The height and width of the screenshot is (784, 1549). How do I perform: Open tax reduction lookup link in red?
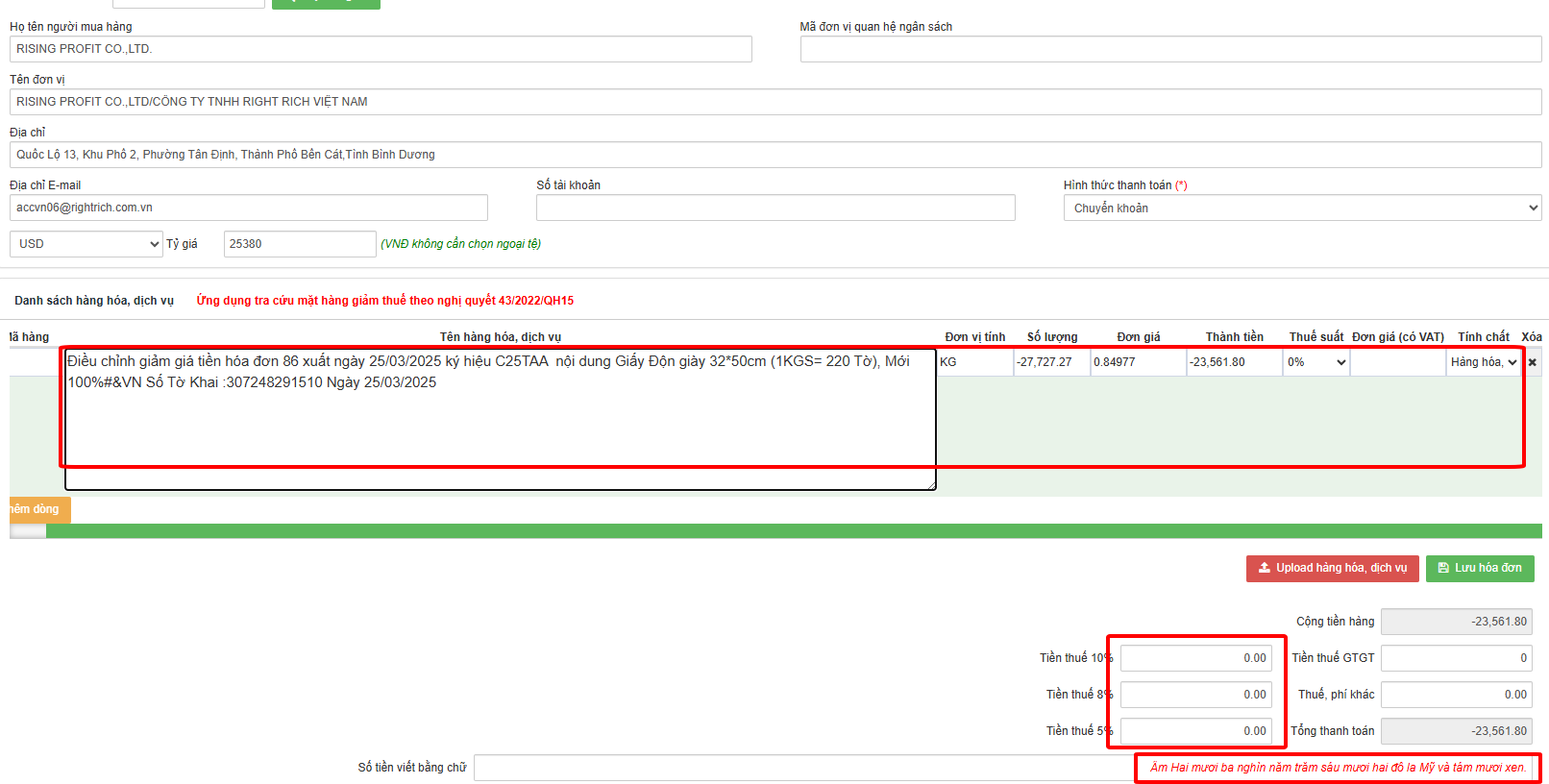pos(384,301)
